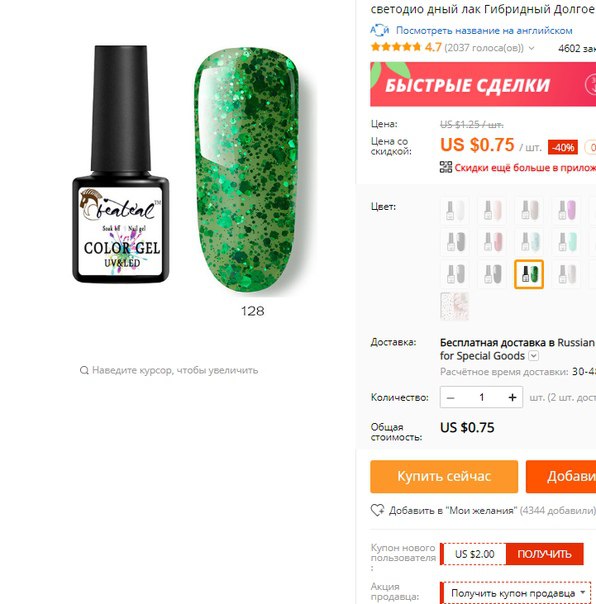This screenshot has width=596, height=604.
Task: Click the quantity input field
Action: click(482, 397)
